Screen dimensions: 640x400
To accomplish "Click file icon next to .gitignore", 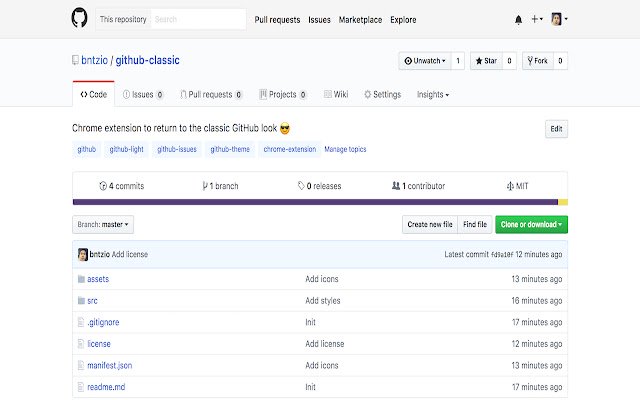I will click(81, 322).
